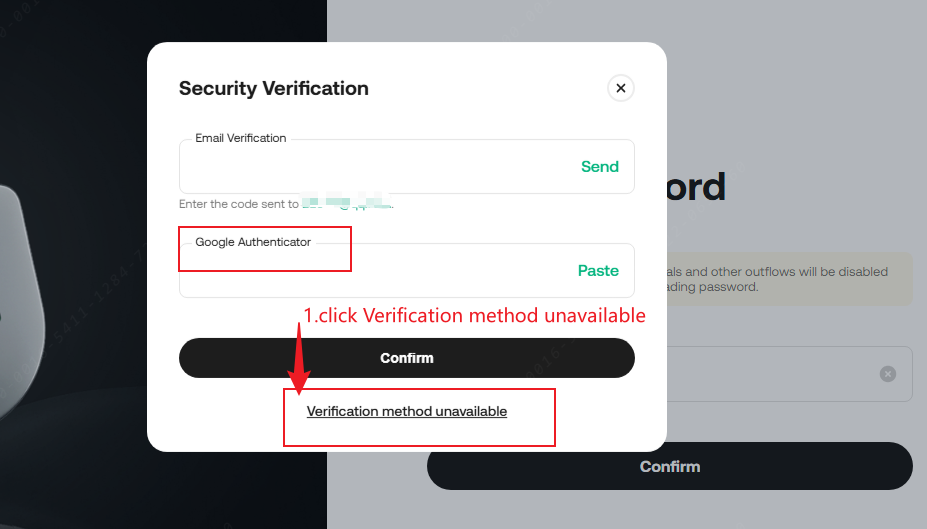Click the red instruction annotation text

pos(474,316)
